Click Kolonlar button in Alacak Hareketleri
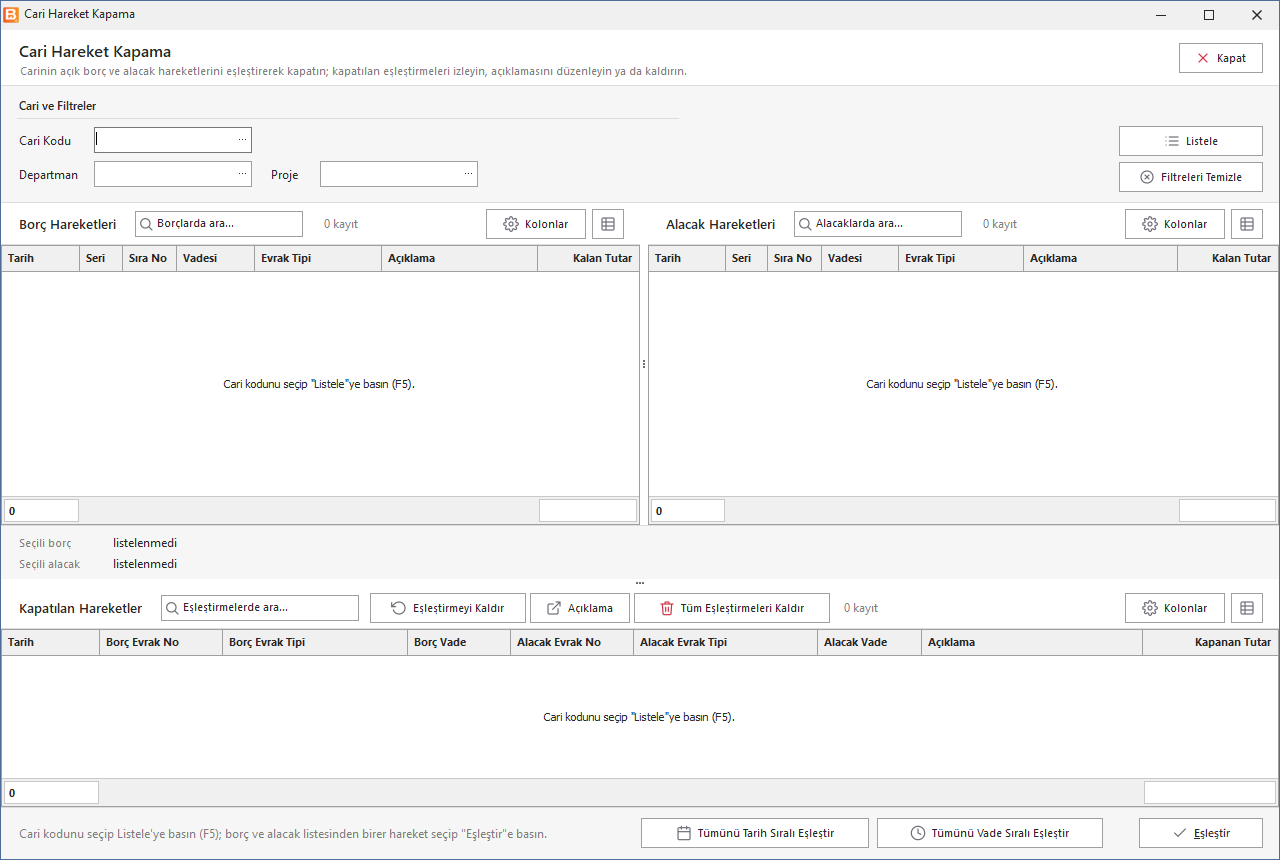The height and width of the screenshot is (860, 1280). click(x=1175, y=224)
